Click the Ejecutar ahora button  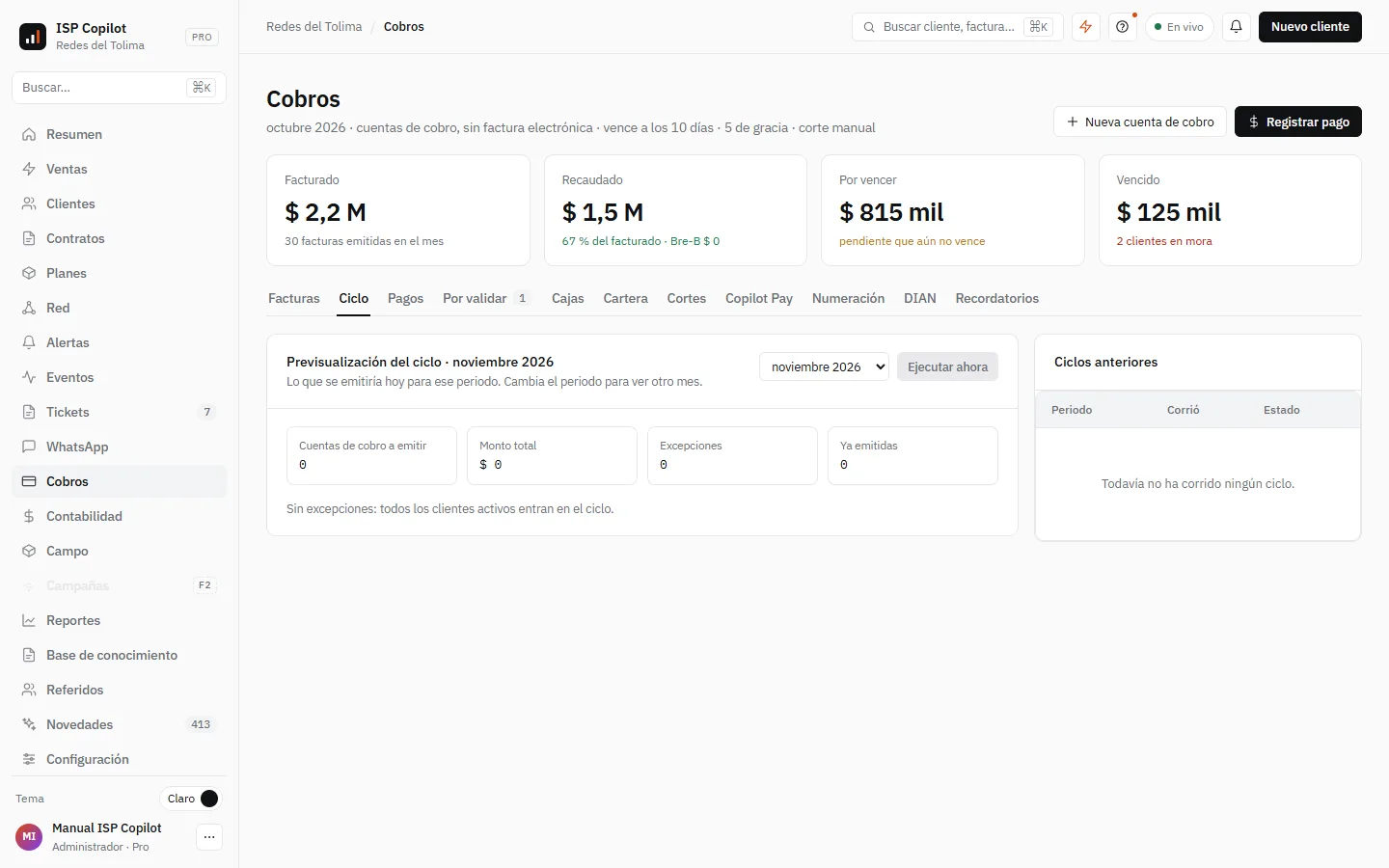tap(947, 366)
